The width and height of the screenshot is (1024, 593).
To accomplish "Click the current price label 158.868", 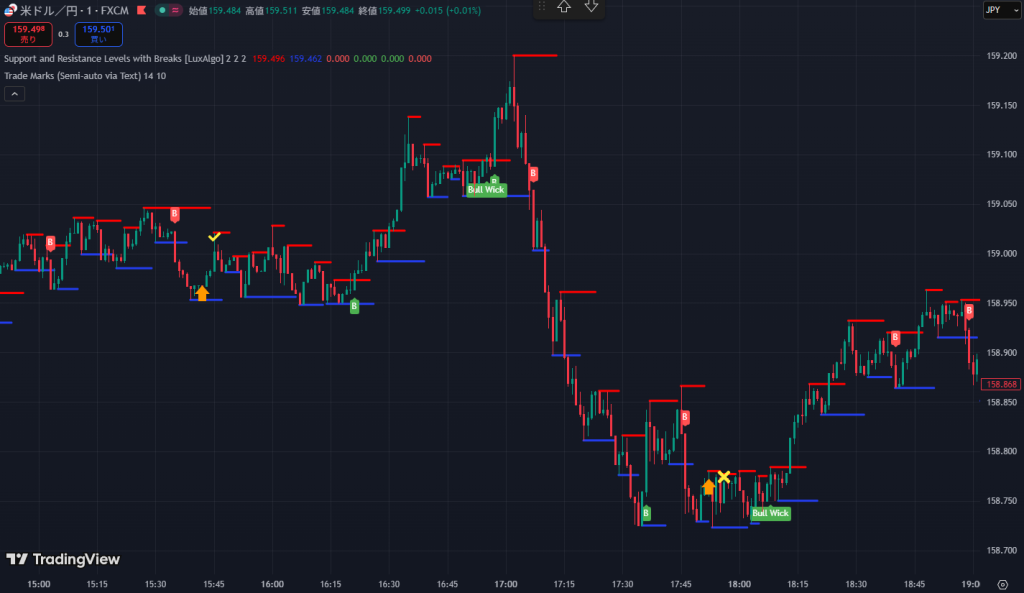I will (1000, 384).
